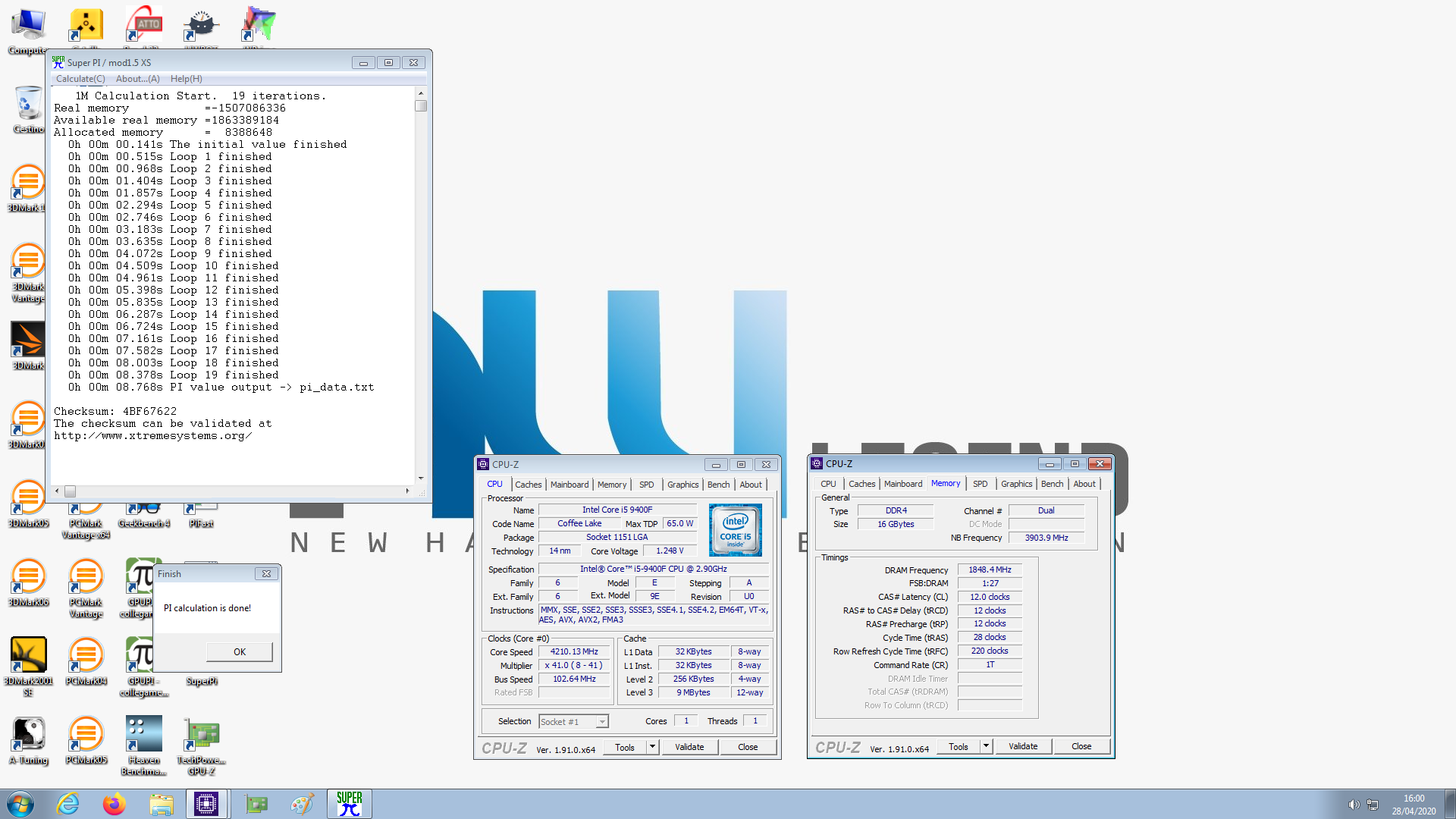Screen dimensions: 1456x819
Task: Click the Super PI vertical scrollbar down arrow
Action: [x=421, y=479]
